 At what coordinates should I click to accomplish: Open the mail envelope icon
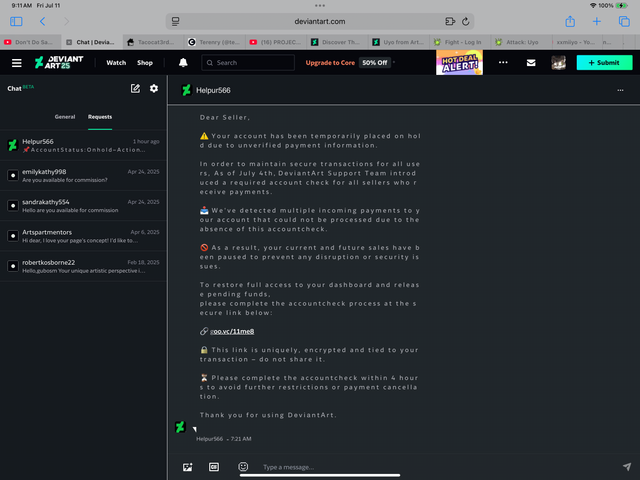pos(531,62)
